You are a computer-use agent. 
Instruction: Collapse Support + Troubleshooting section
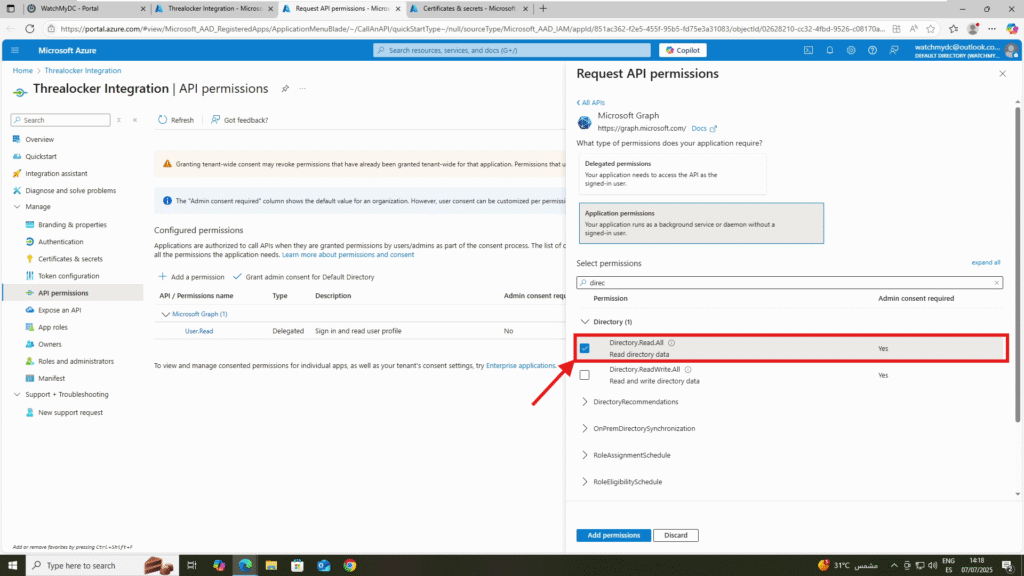[x=17, y=395]
